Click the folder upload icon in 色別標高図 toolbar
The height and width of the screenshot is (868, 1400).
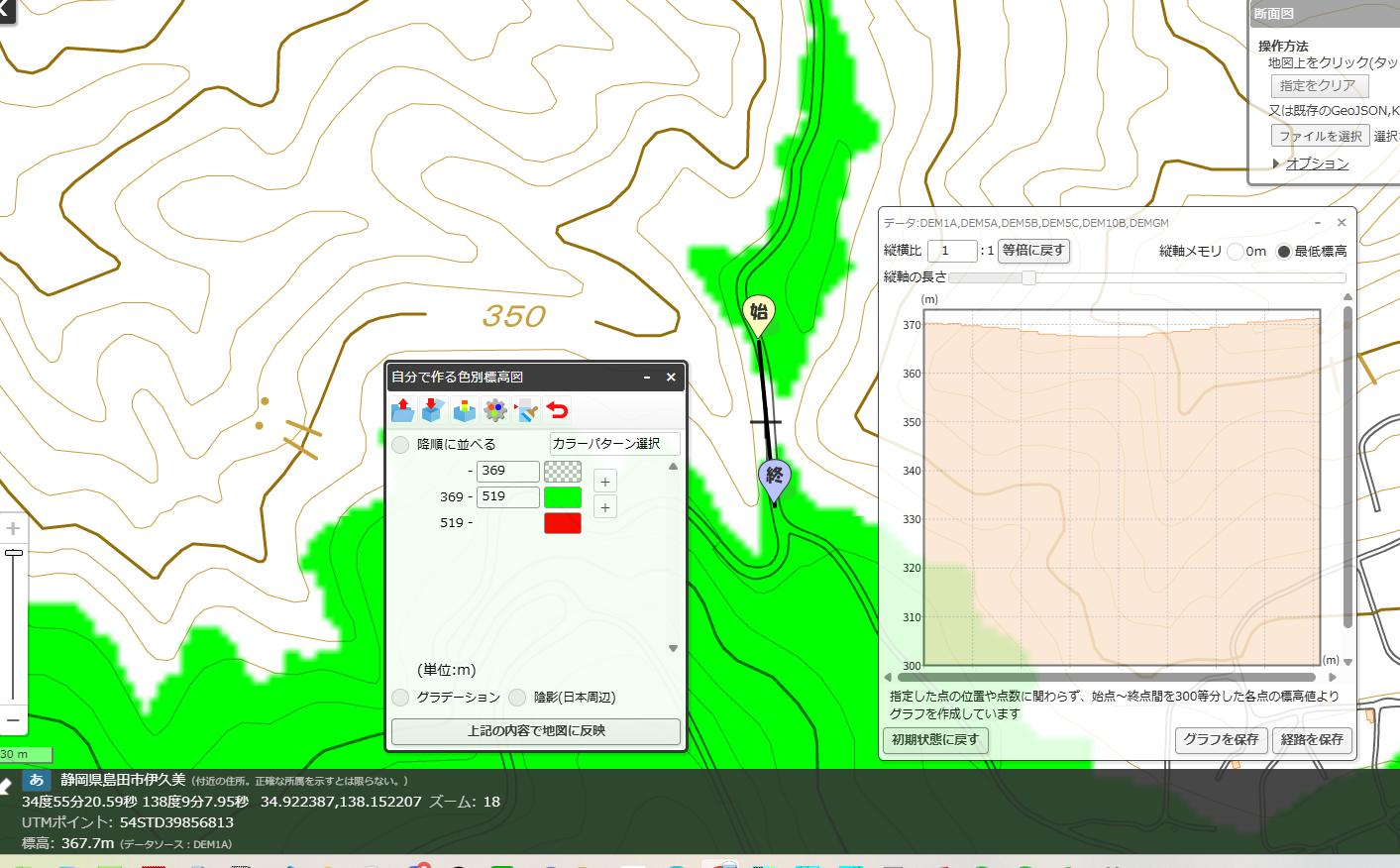[402, 410]
